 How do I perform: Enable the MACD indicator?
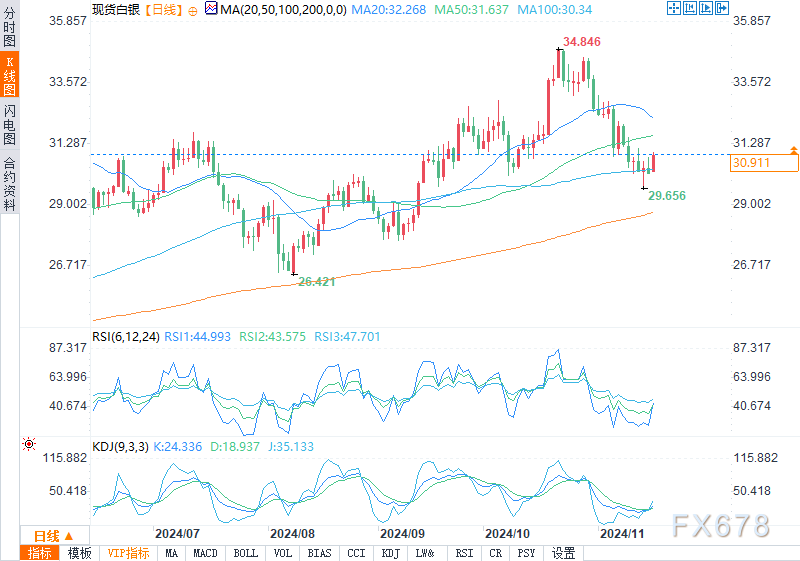coord(205,553)
